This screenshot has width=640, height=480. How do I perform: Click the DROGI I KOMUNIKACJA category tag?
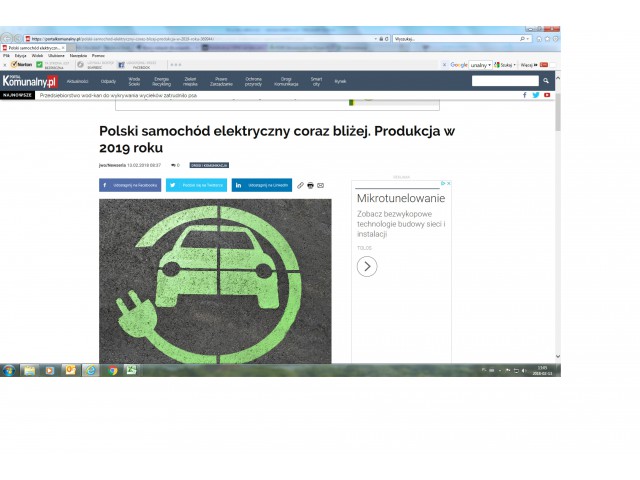click(x=210, y=164)
